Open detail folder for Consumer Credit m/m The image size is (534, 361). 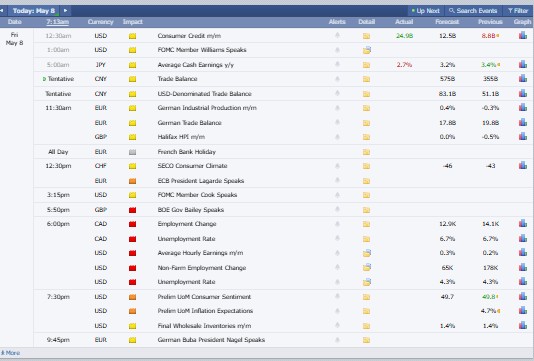366,36
